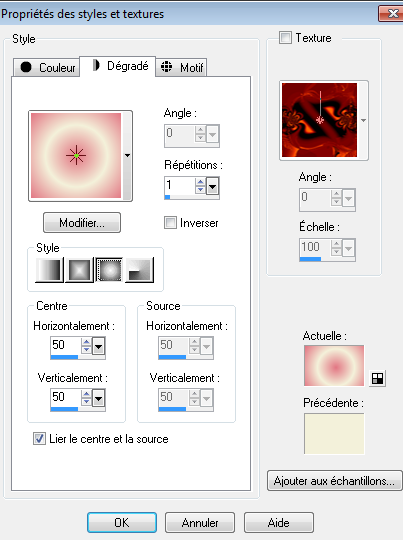The height and width of the screenshot is (540, 403).
Task: Switch to the Motif tab
Action: tap(181, 67)
